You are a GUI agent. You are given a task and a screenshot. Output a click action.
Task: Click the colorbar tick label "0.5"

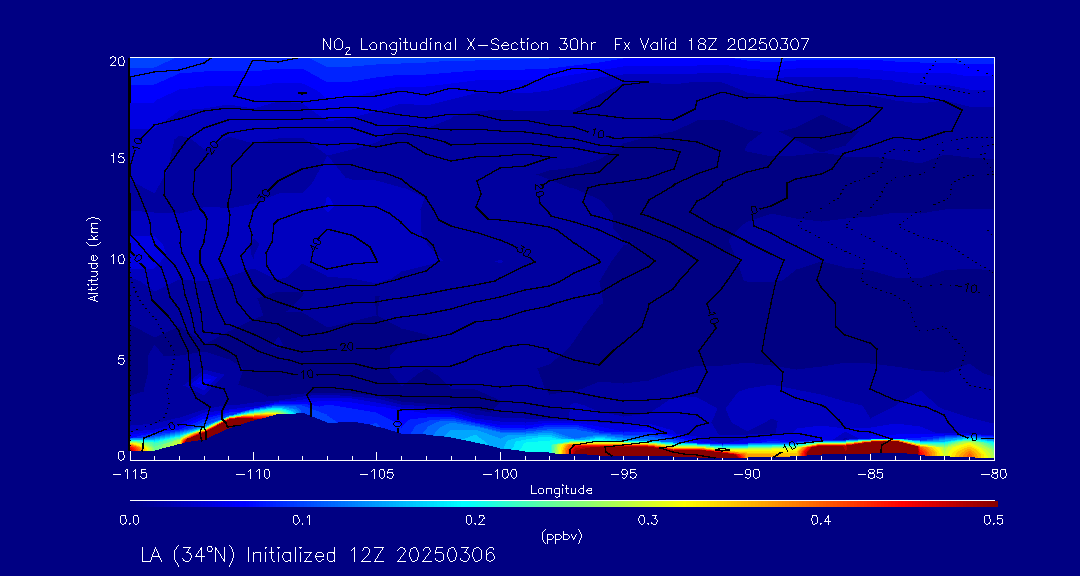pyautogui.click(x=993, y=521)
